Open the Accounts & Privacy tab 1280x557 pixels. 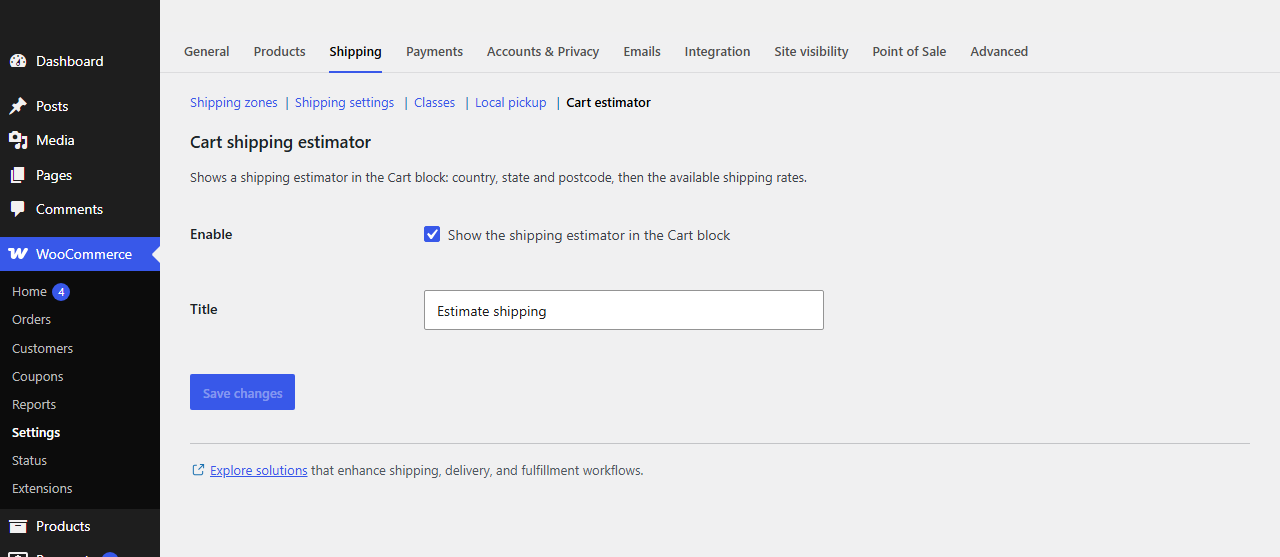click(x=543, y=51)
